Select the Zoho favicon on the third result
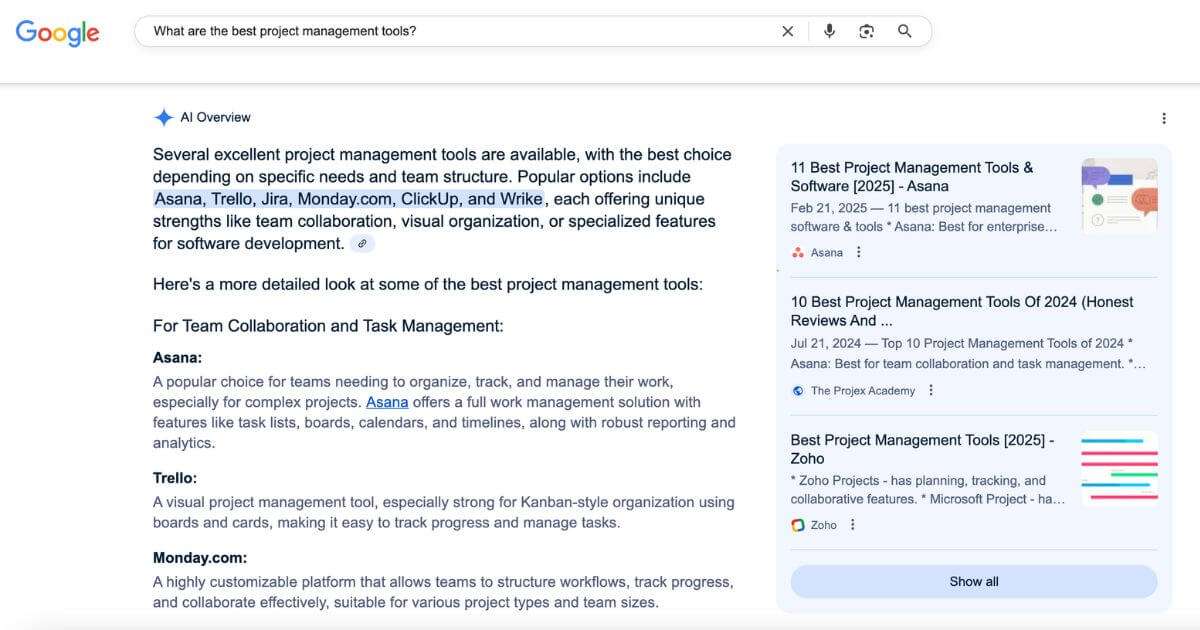Viewport: 1200px width, 630px height. point(798,524)
